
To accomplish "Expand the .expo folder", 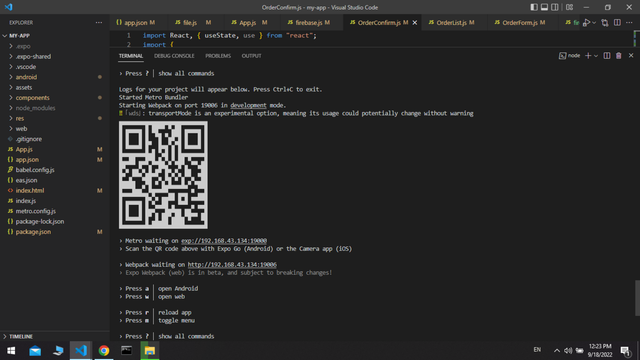I will point(55,46).
